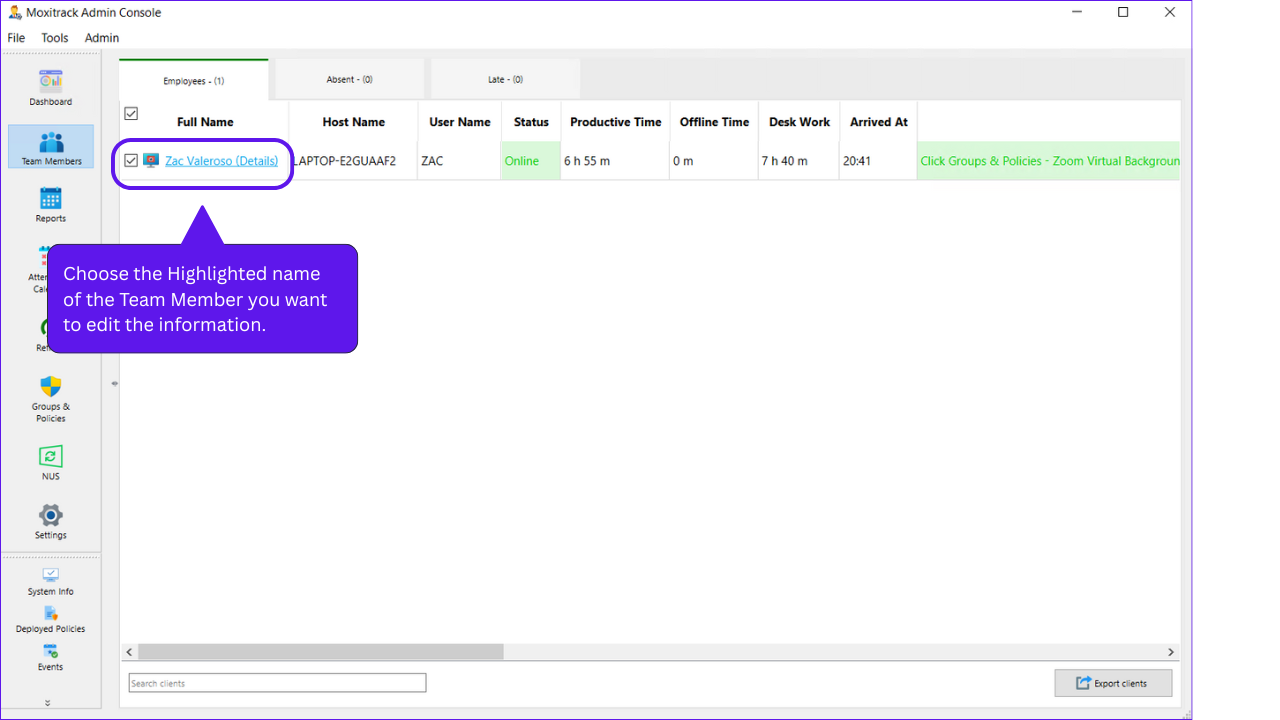Viewport: 1280px width, 720px height.
Task: Click the Online status cell
Action: click(531, 161)
